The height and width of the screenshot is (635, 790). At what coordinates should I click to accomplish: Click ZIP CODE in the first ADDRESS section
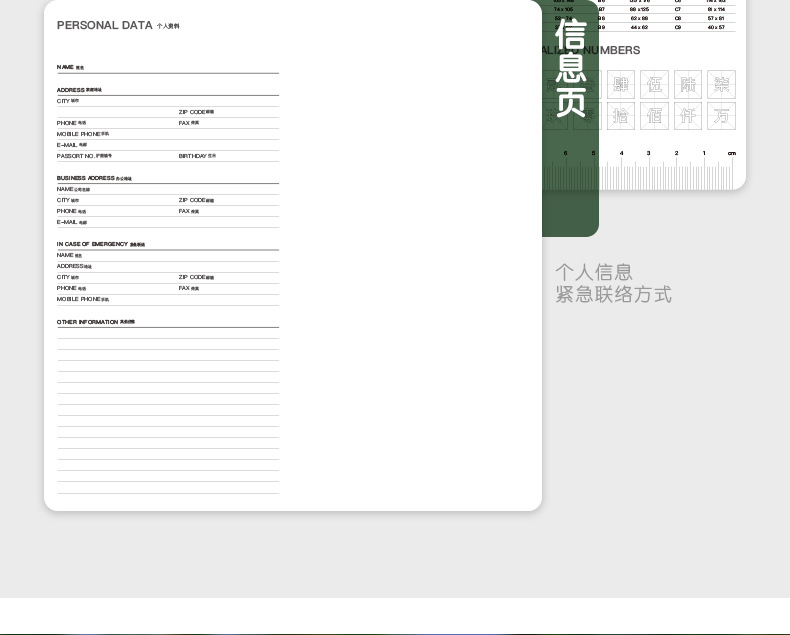[196, 112]
